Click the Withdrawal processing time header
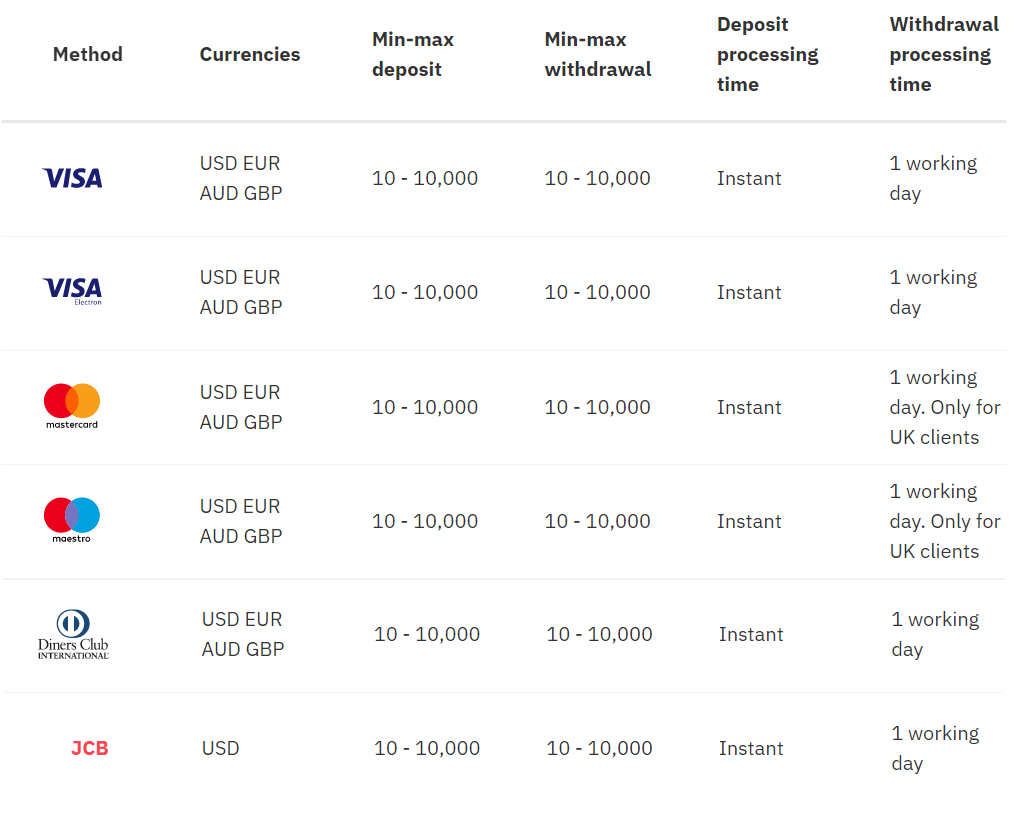Screen dimensions: 1028x820 [x=944, y=54]
